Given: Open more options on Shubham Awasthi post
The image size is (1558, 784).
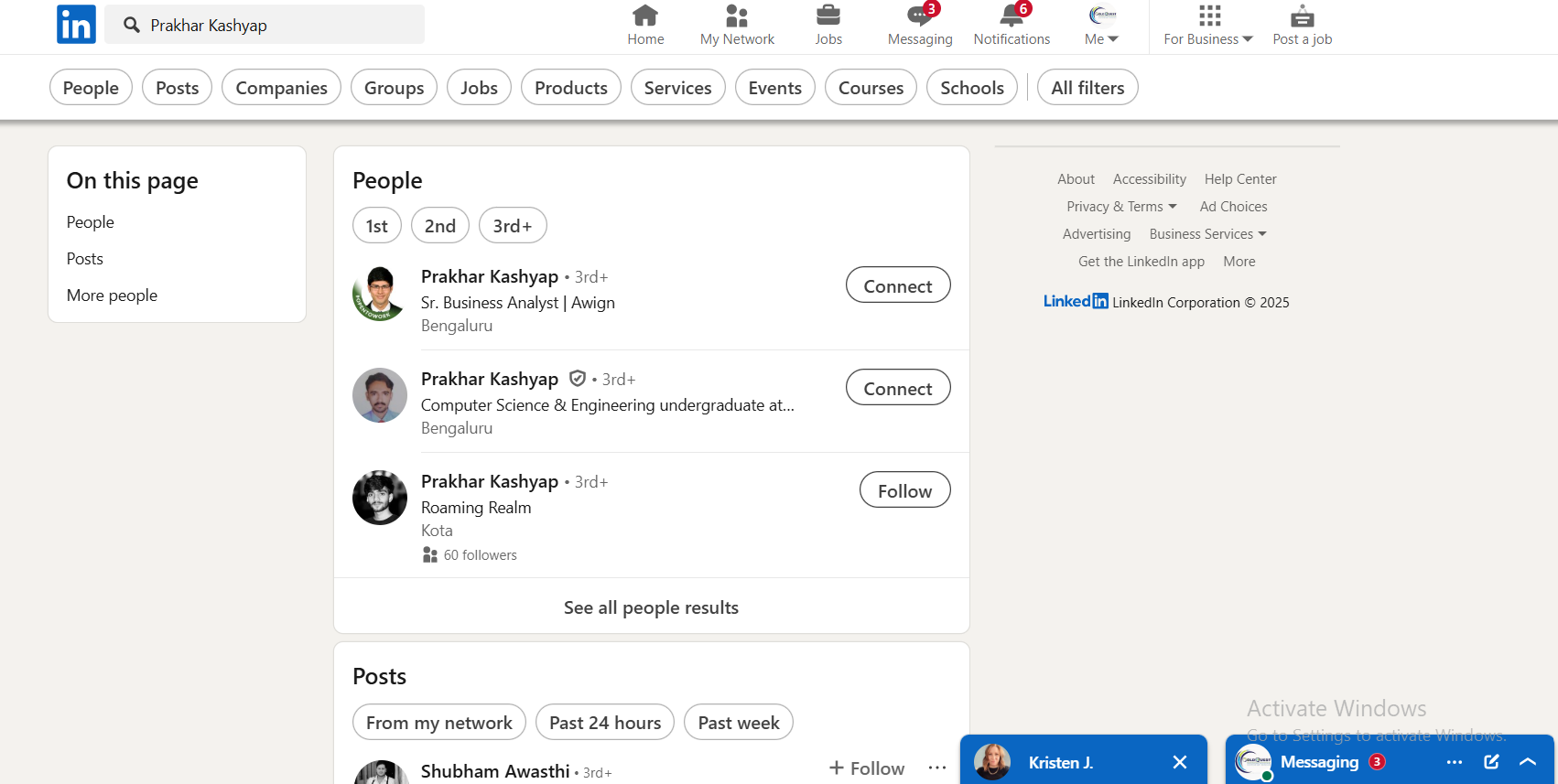Looking at the screenshot, I should [937, 768].
